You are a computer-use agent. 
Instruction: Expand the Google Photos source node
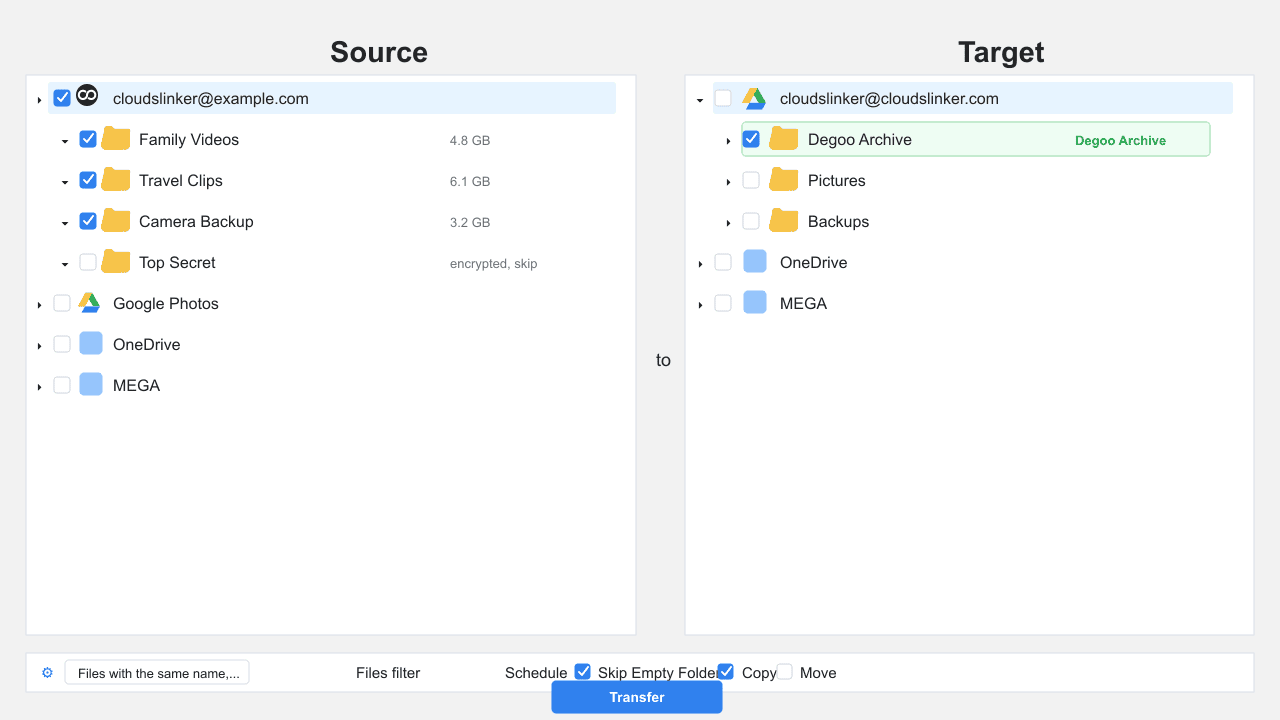[x=39, y=305]
